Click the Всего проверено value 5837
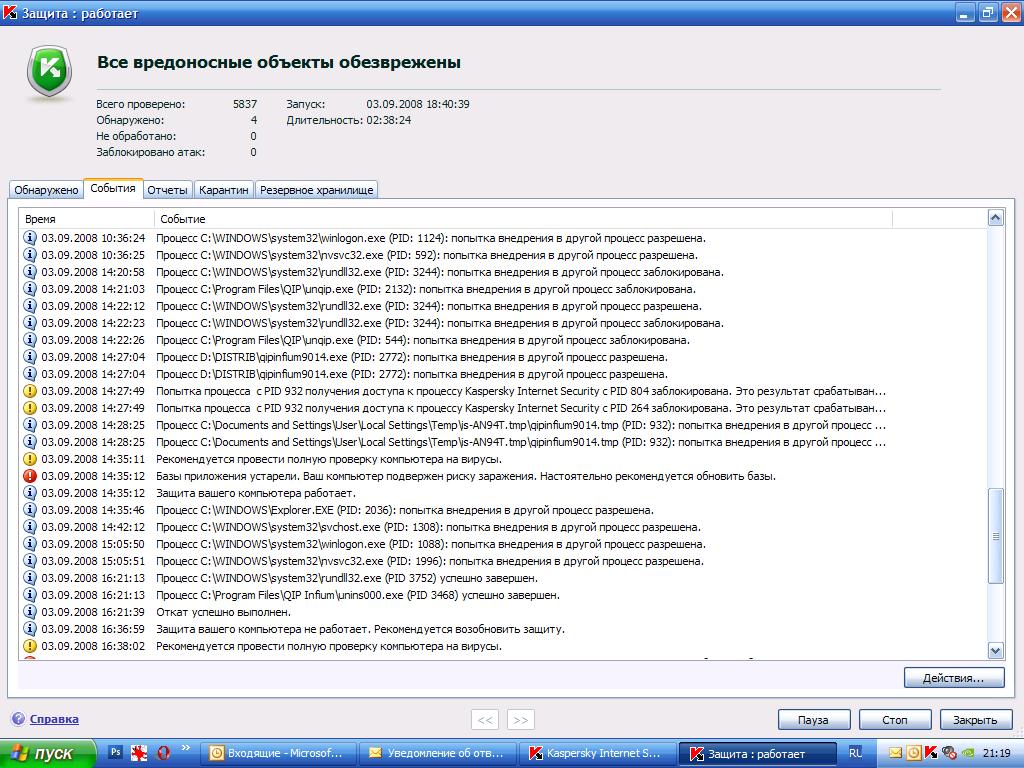Viewport: 1024px width, 768px height. (245, 104)
